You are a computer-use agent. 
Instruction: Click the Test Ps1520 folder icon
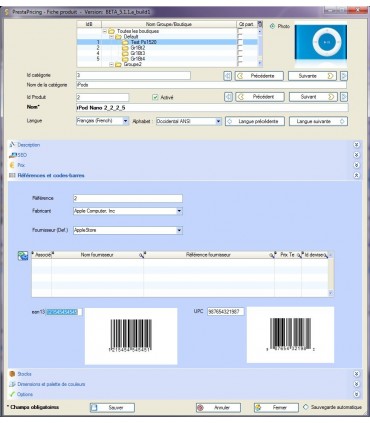pos(125,42)
